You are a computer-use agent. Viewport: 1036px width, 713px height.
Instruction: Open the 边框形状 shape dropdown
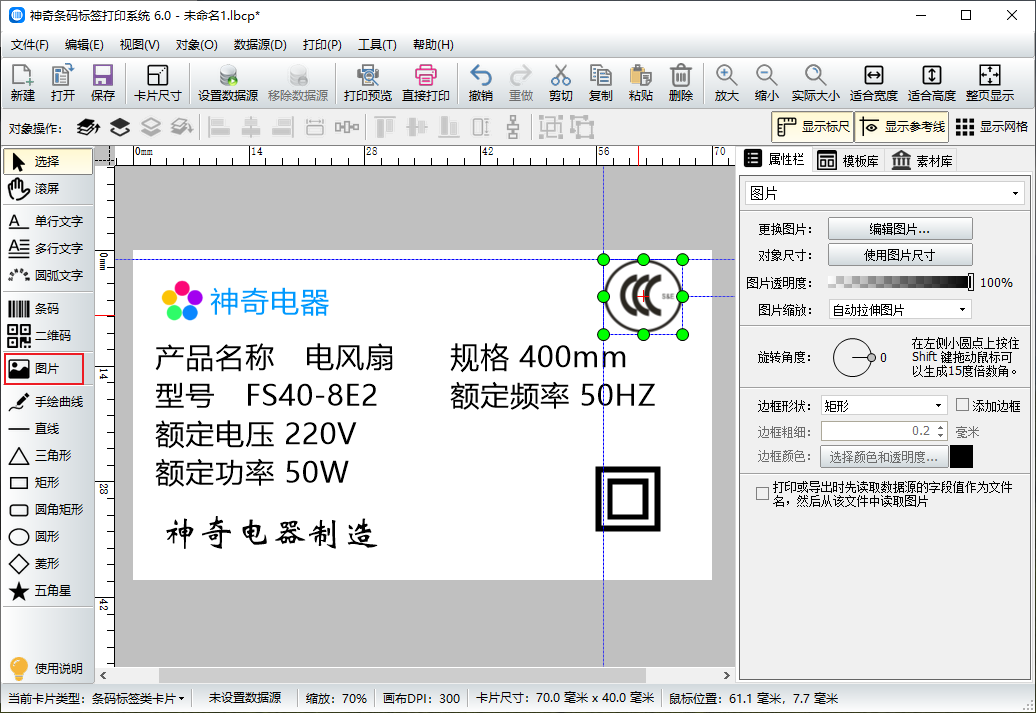pos(884,406)
